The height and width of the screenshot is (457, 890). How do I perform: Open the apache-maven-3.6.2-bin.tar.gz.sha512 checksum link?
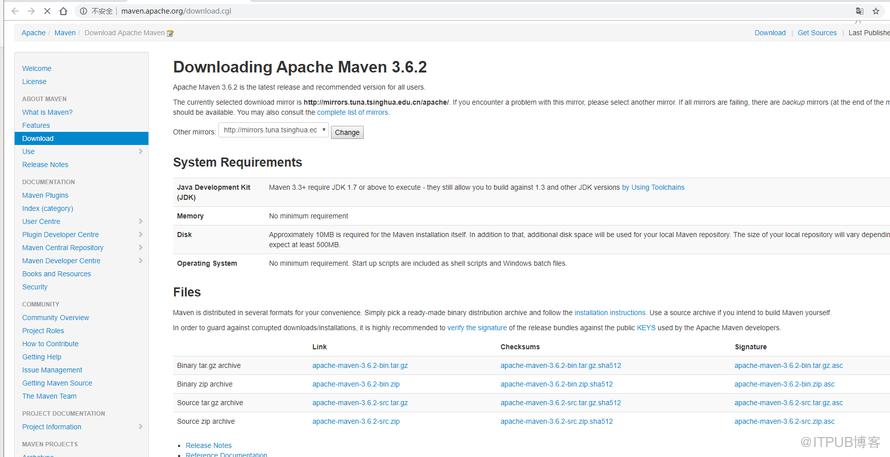coord(561,366)
